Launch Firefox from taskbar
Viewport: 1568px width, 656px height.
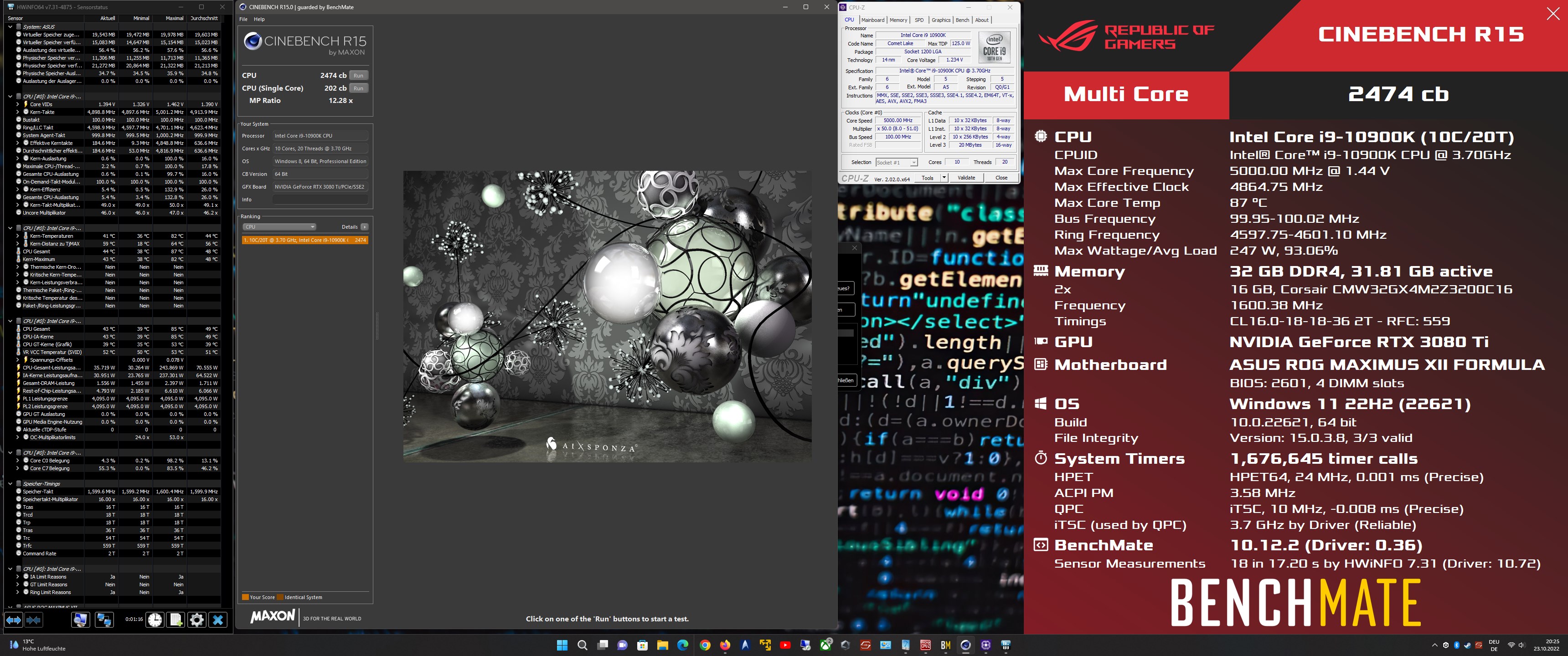click(725, 645)
